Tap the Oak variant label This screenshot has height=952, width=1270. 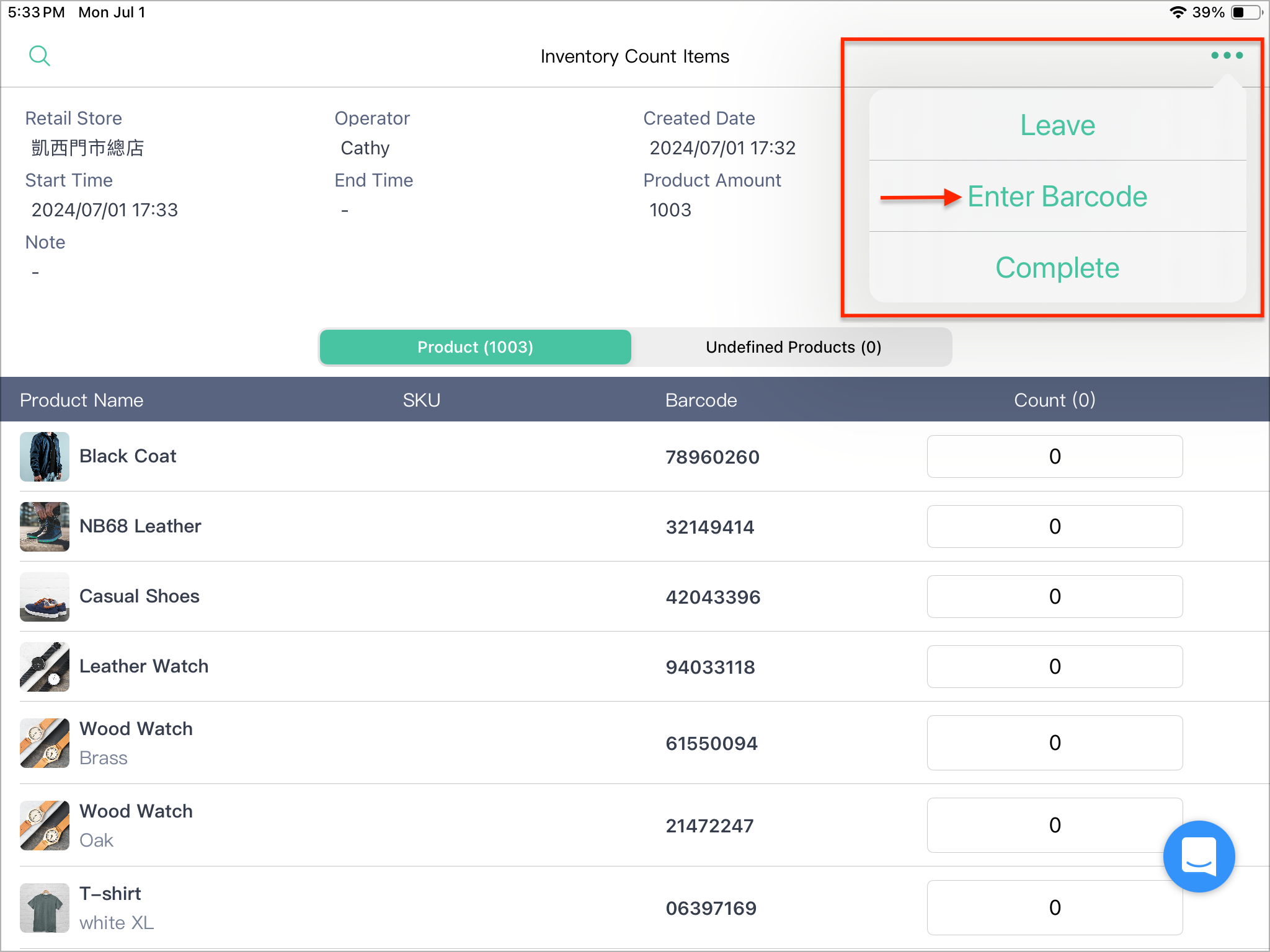(97, 840)
